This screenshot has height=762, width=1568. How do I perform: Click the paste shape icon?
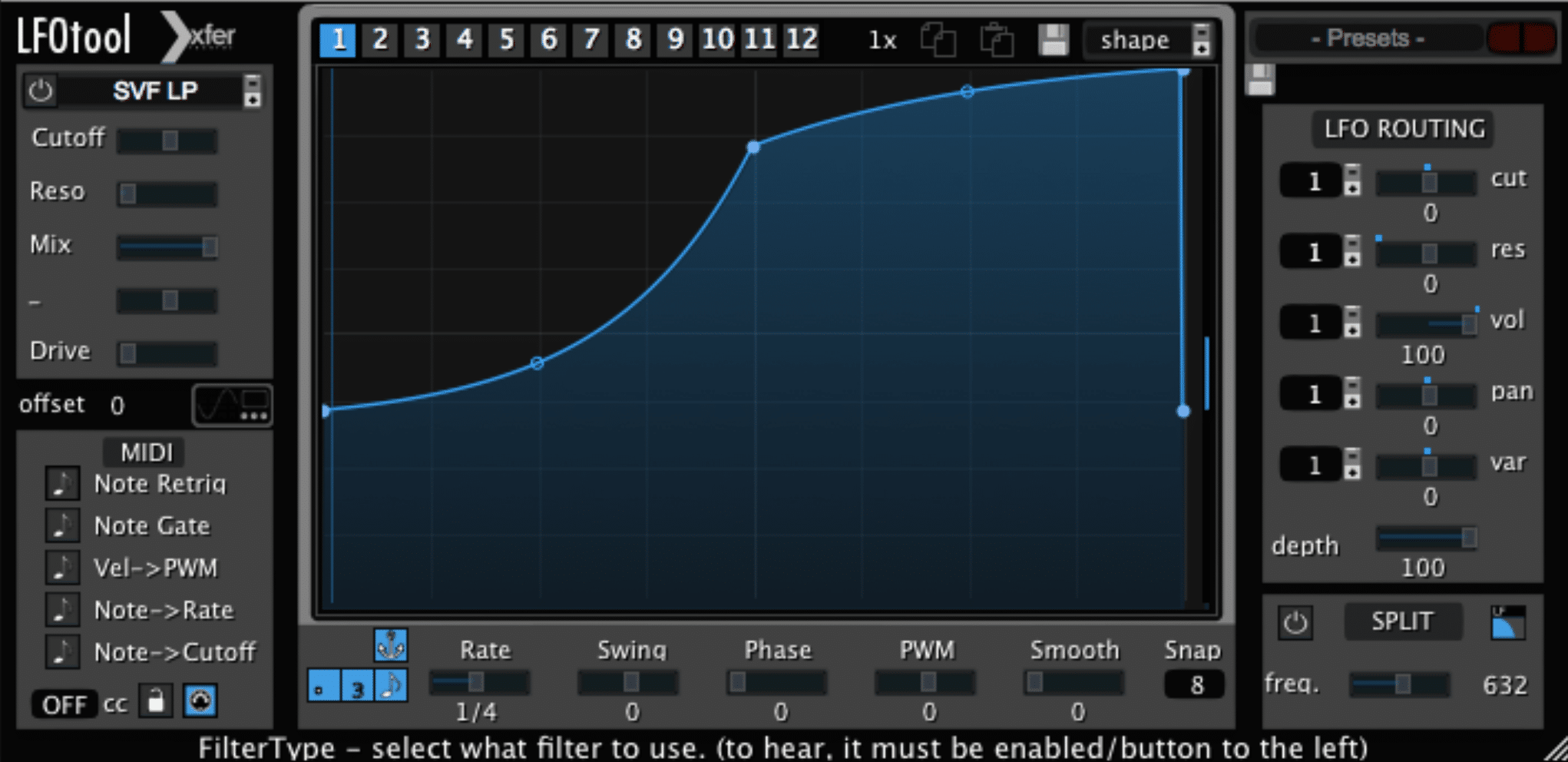[997, 40]
